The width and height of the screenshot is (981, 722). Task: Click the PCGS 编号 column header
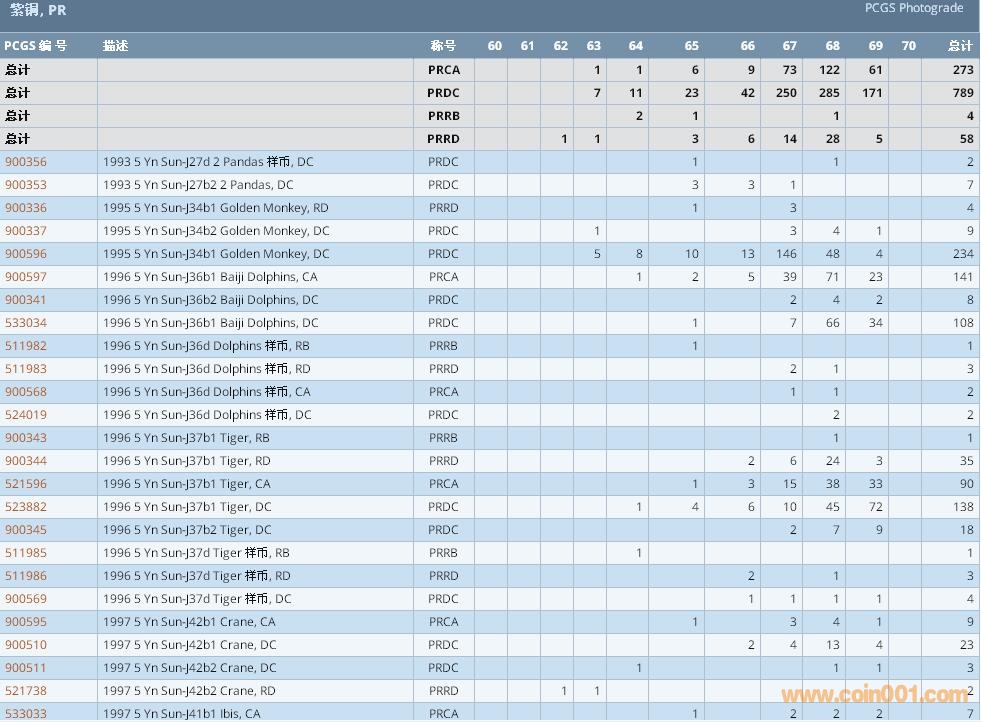pyautogui.click(x=36, y=46)
